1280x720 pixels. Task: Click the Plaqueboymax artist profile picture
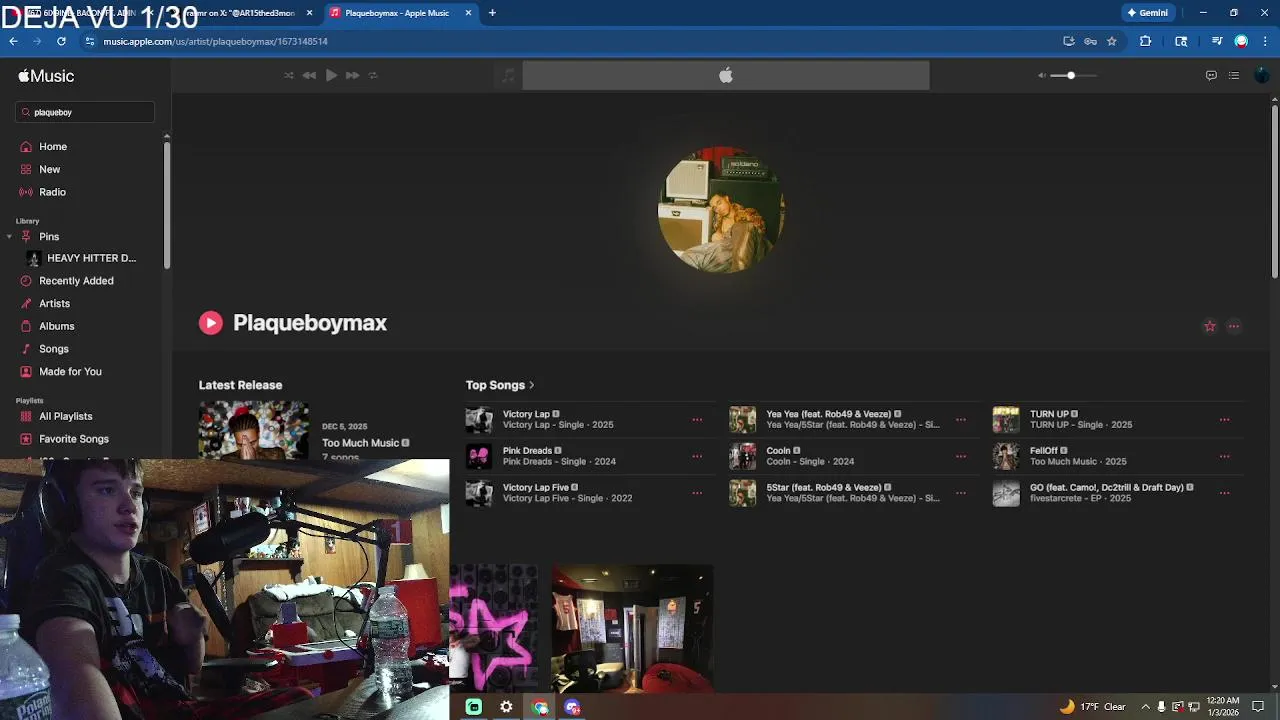pos(721,210)
